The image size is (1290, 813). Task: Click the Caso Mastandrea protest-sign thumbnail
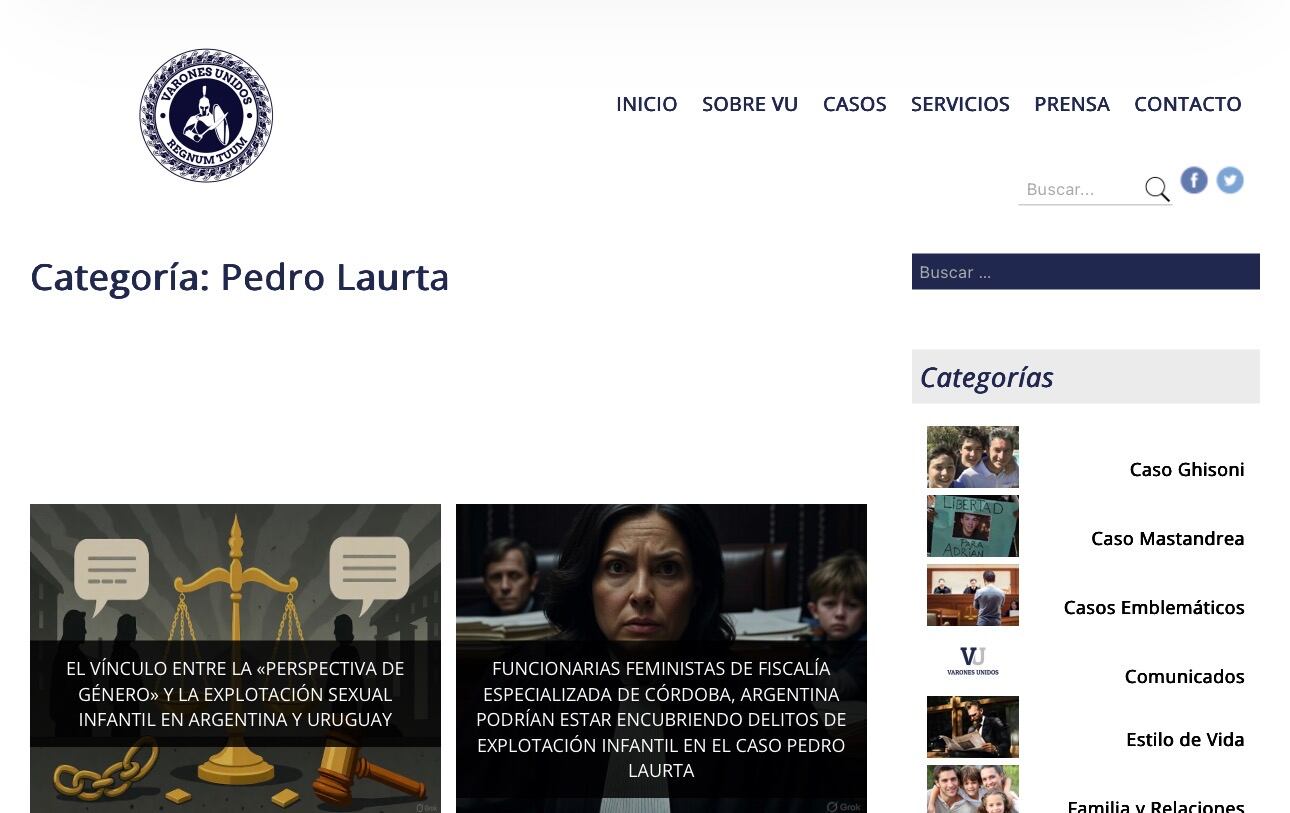pyautogui.click(x=972, y=525)
